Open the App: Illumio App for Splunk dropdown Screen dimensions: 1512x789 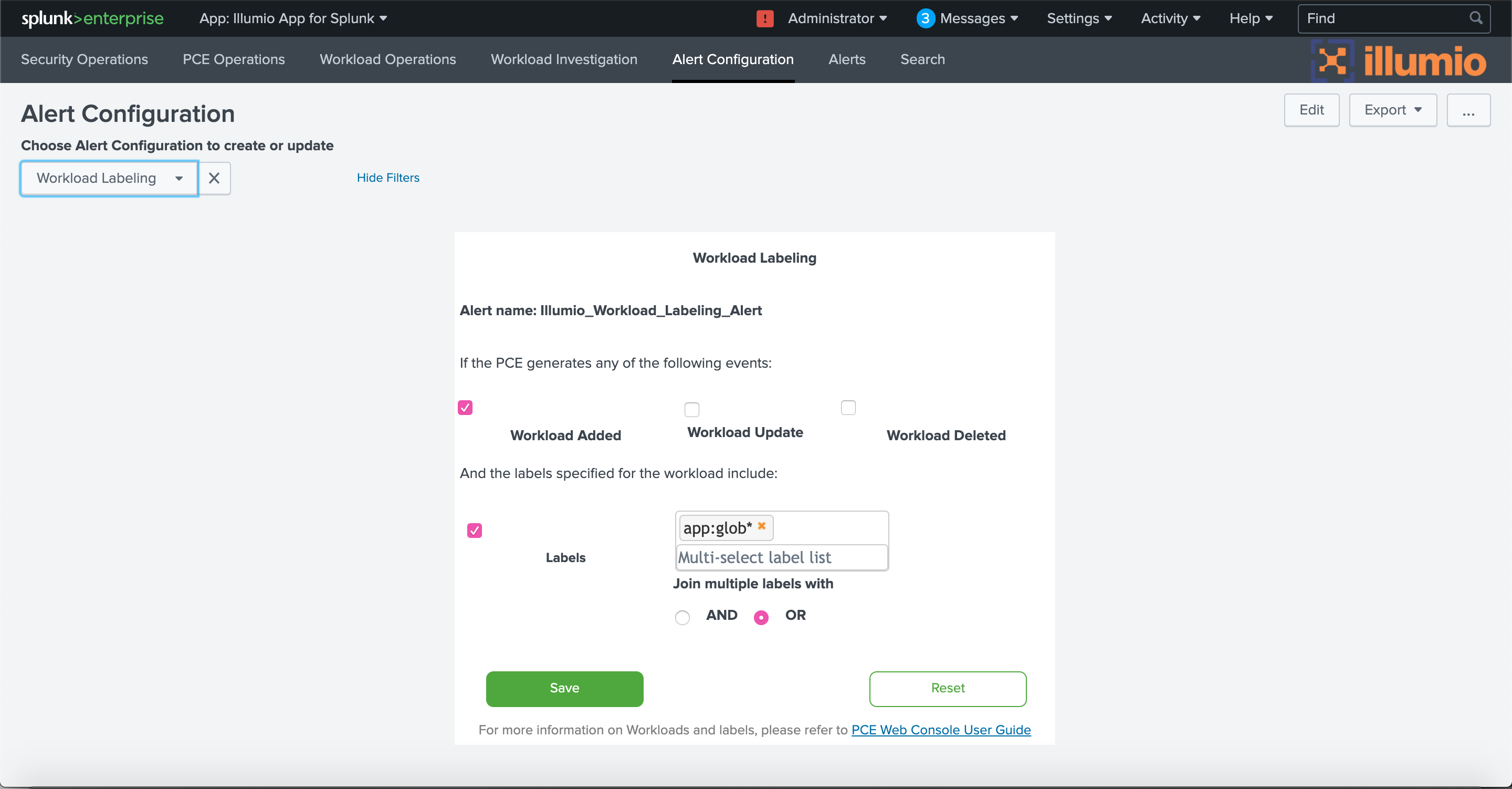293,18
